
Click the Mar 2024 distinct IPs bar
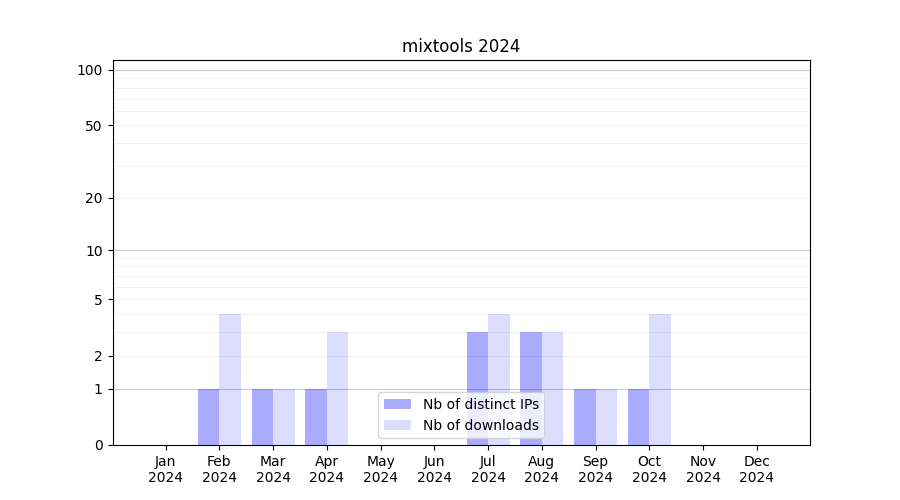(262, 417)
